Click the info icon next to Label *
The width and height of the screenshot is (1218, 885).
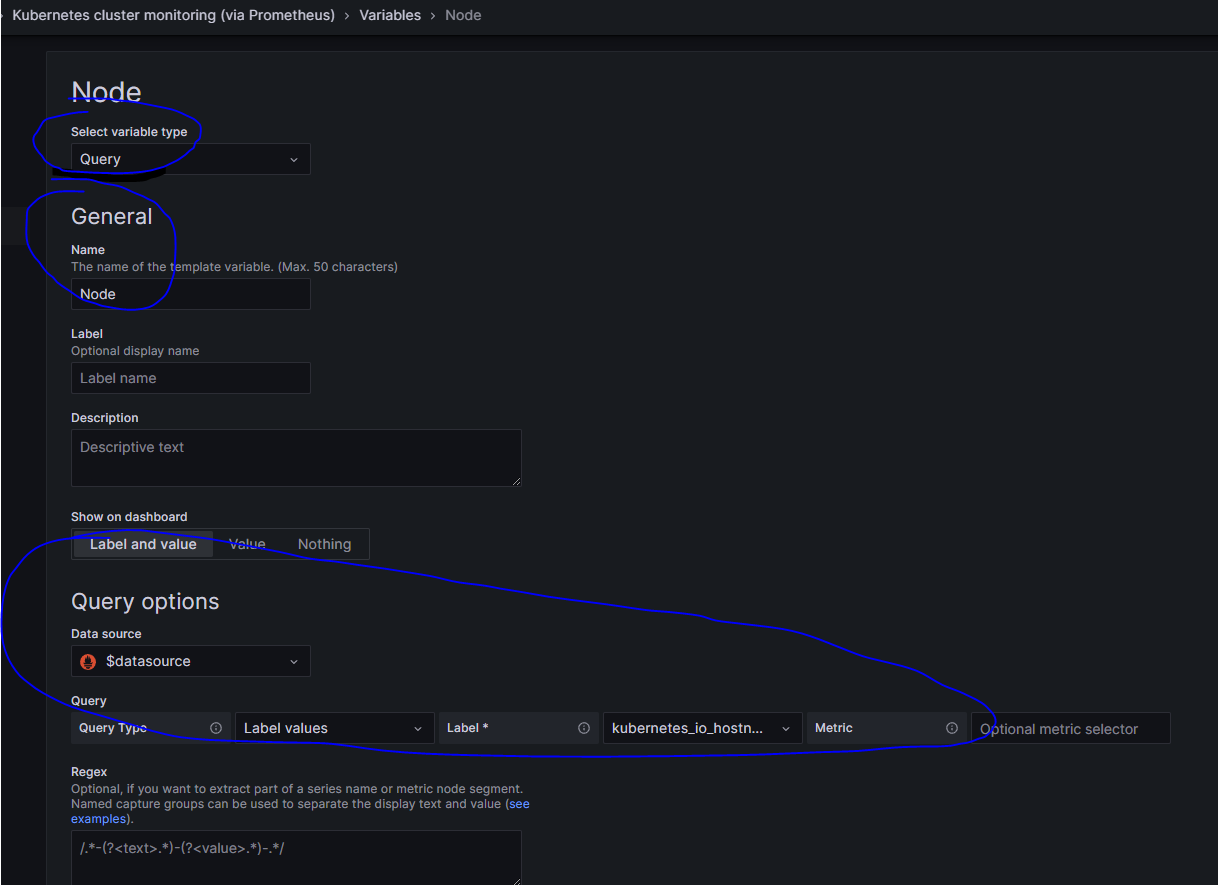(x=584, y=728)
